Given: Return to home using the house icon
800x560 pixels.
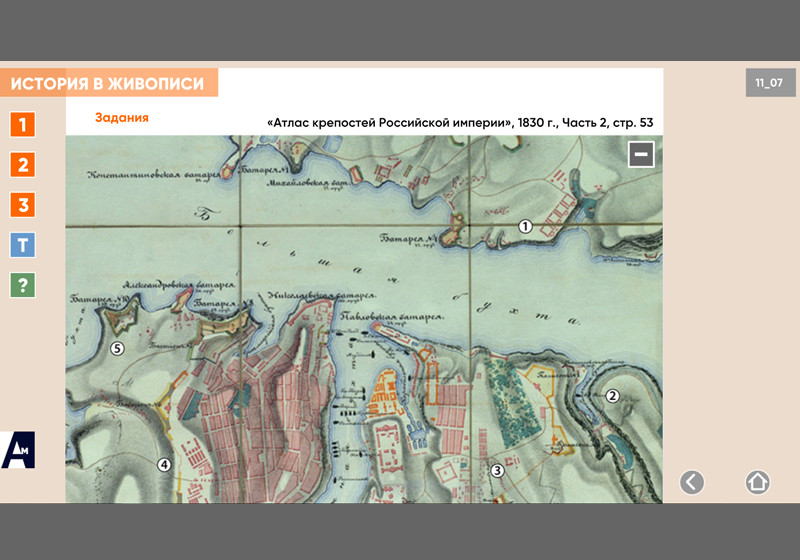Looking at the screenshot, I should pyautogui.click(x=757, y=482).
